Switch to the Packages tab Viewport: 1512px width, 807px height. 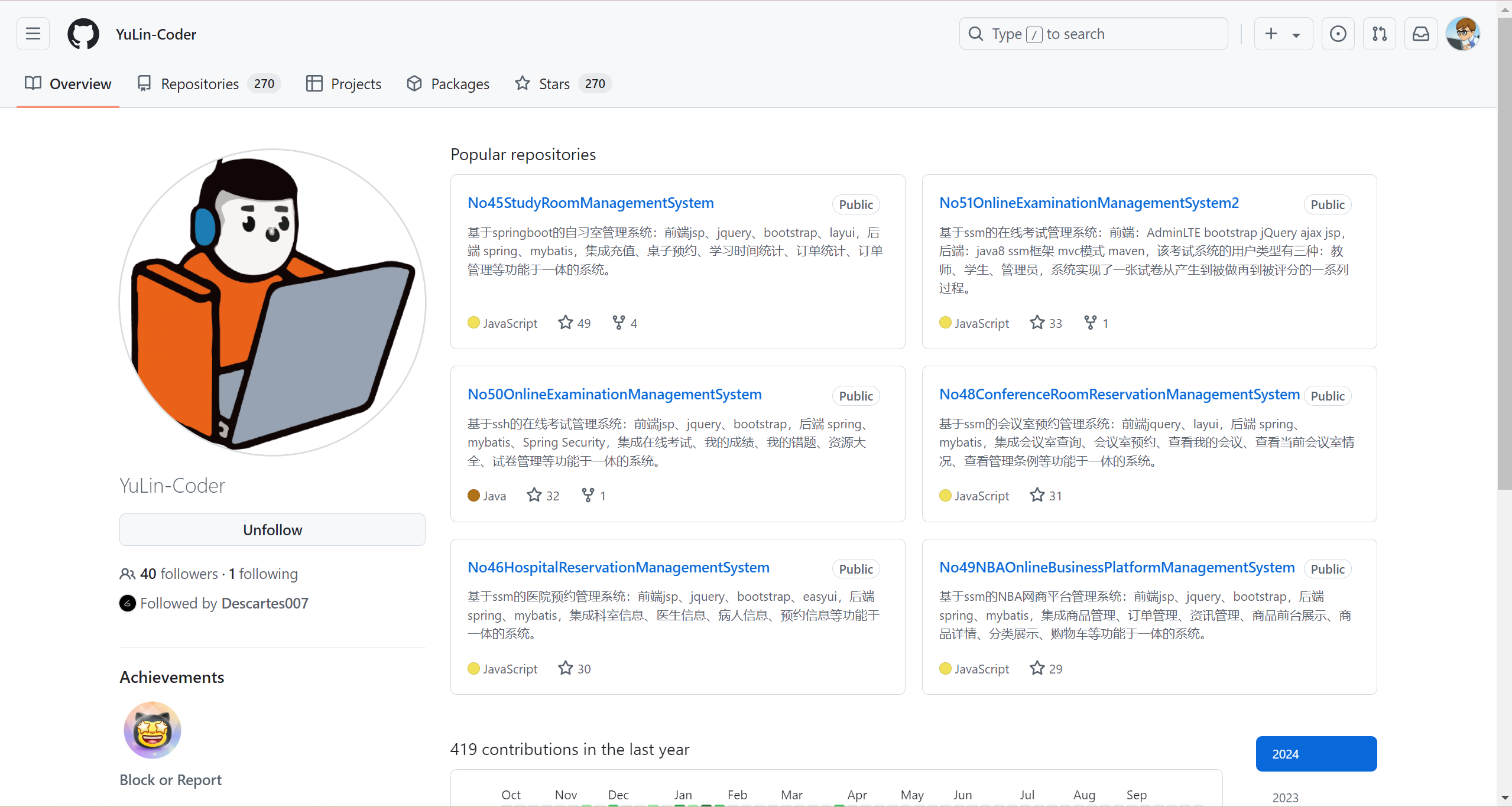448,84
